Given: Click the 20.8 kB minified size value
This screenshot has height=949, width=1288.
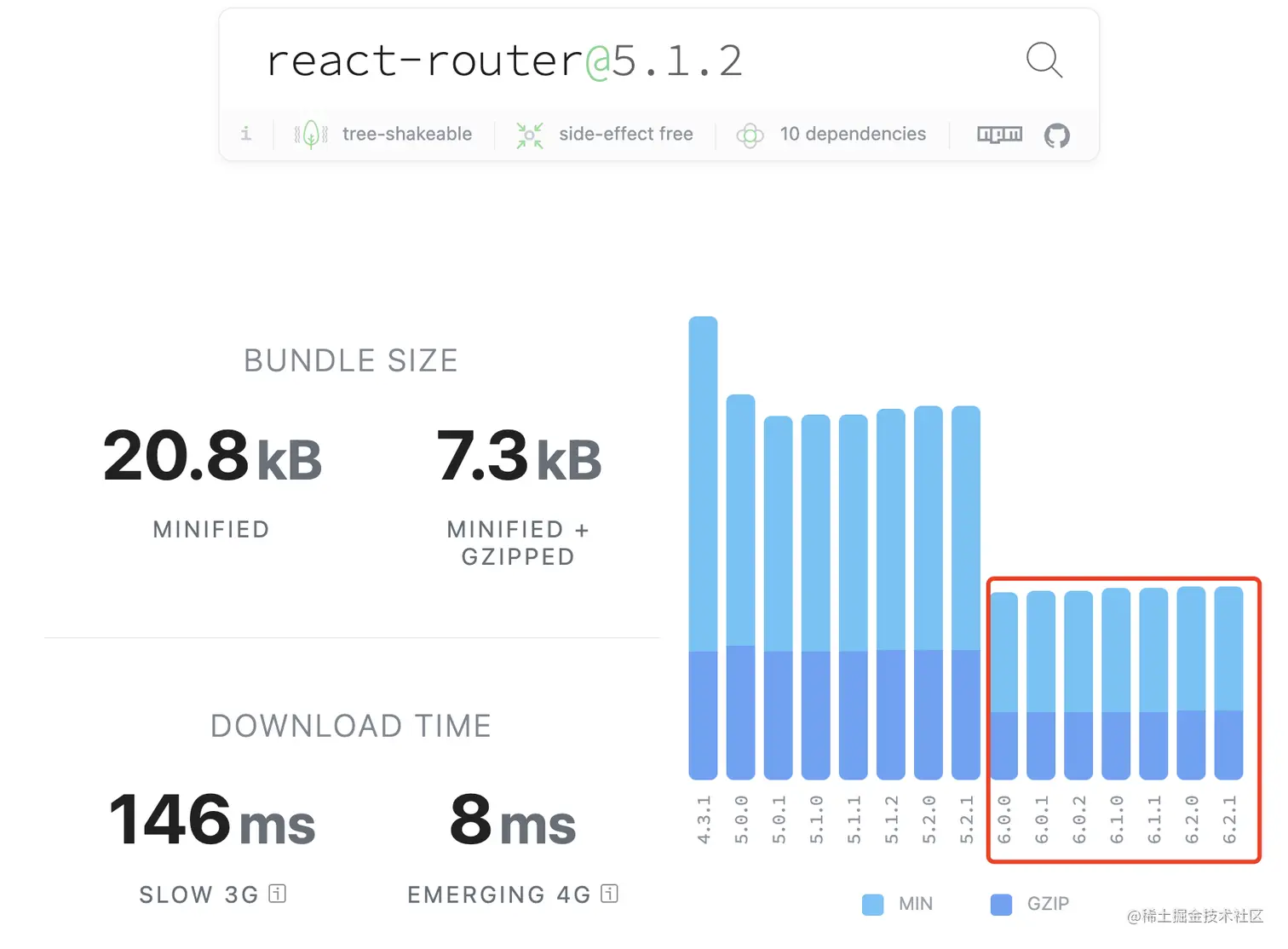Looking at the screenshot, I should 212,456.
